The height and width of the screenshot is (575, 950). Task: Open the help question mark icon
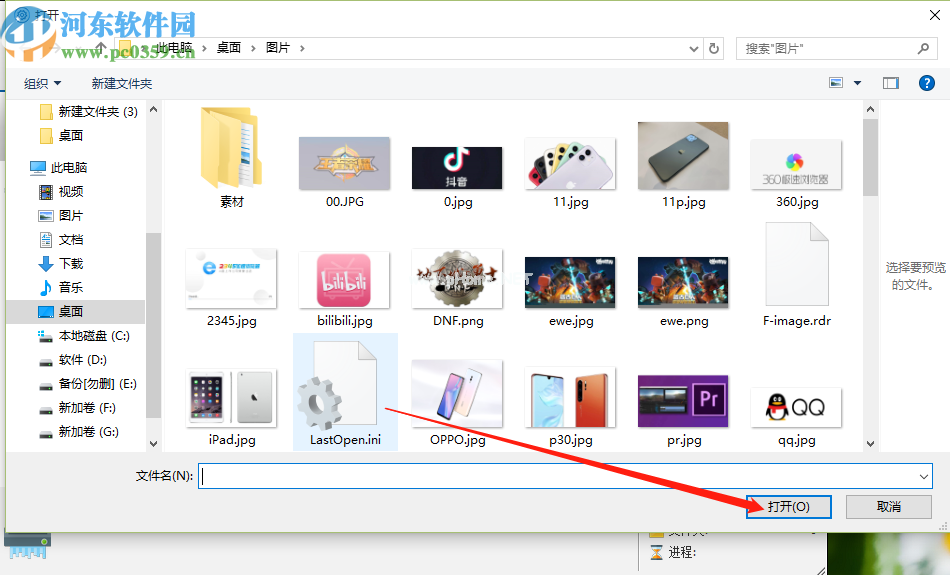click(x=926, y=83)
